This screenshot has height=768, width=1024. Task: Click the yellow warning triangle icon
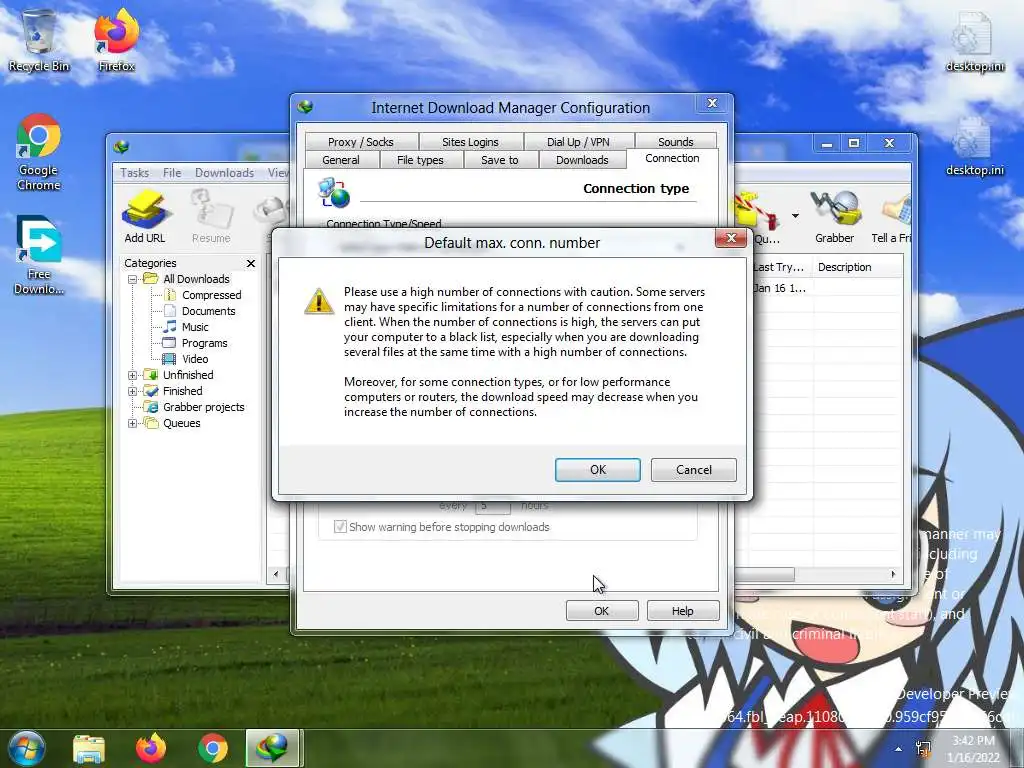click(319, 301)
